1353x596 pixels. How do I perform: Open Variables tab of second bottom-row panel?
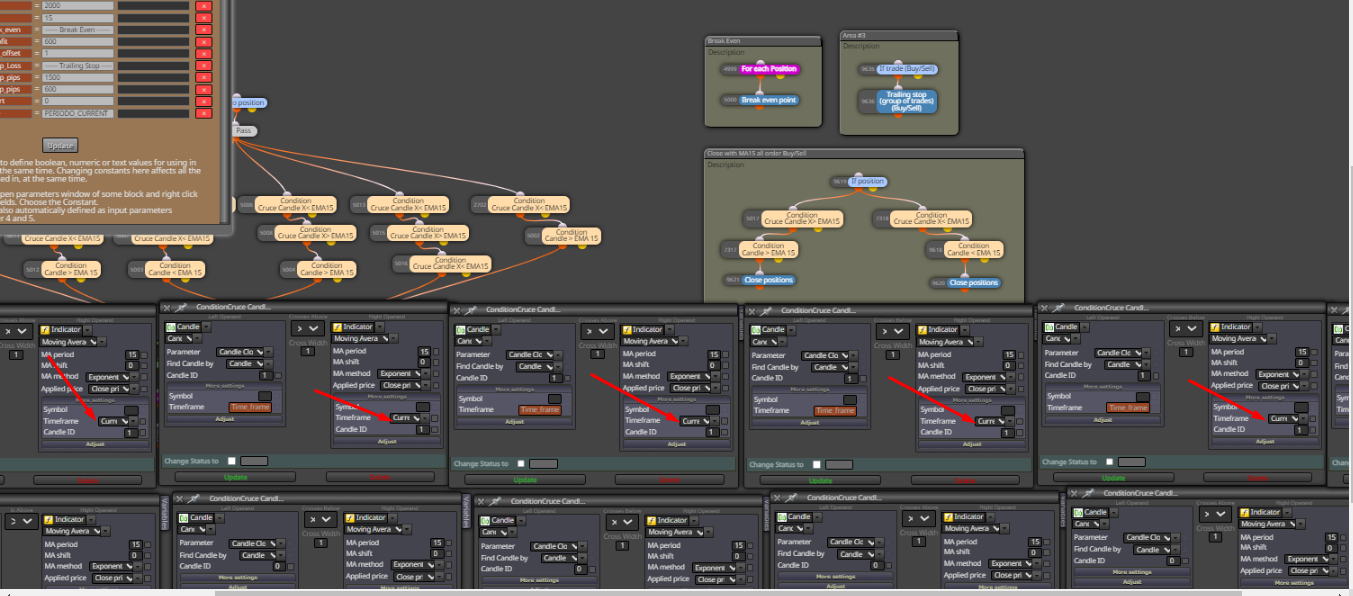pyautogui.click(x=466, y=511)
